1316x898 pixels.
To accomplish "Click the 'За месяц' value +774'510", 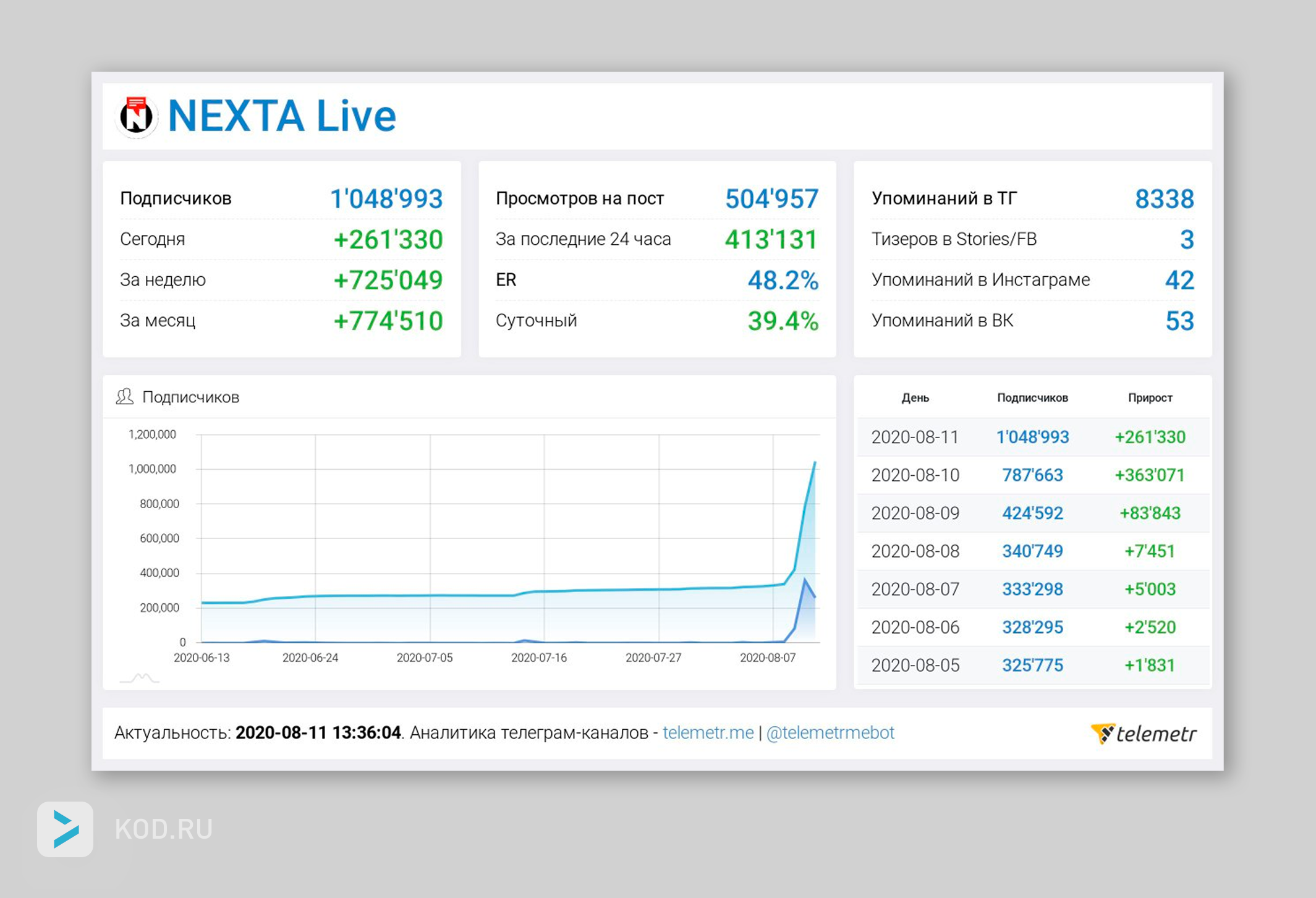I will click(x=388, y=321).
